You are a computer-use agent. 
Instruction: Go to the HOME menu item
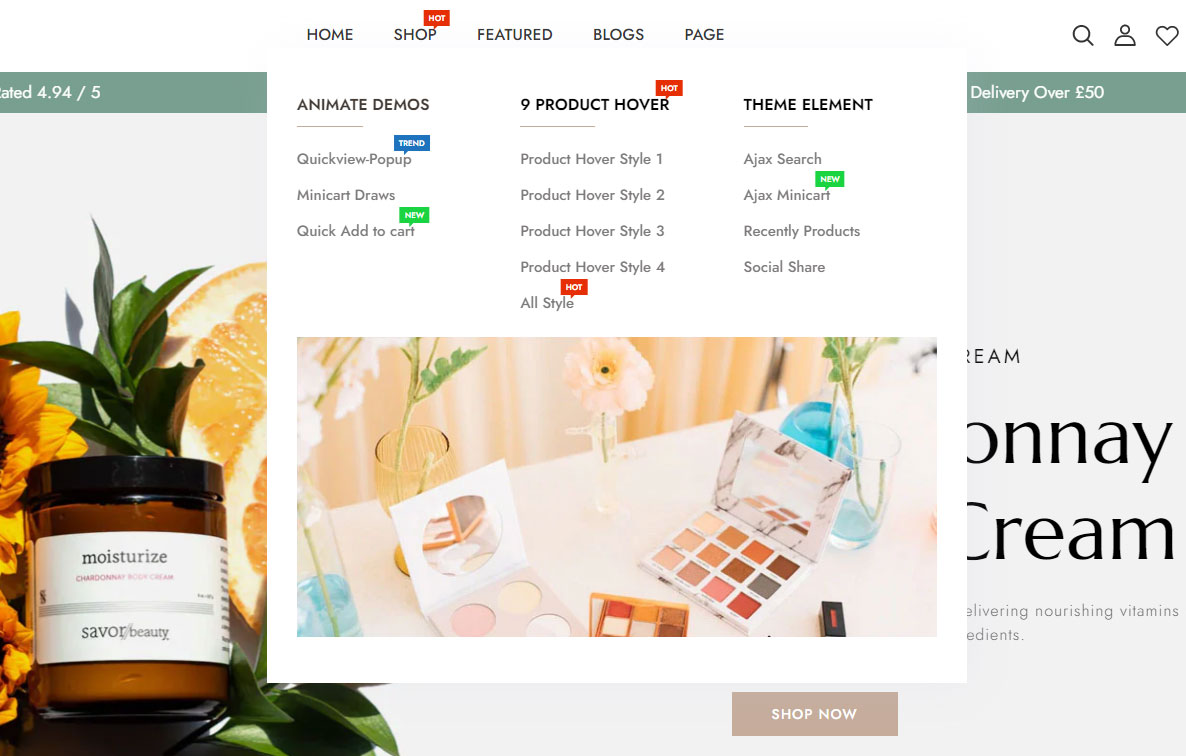click(330, 35)
